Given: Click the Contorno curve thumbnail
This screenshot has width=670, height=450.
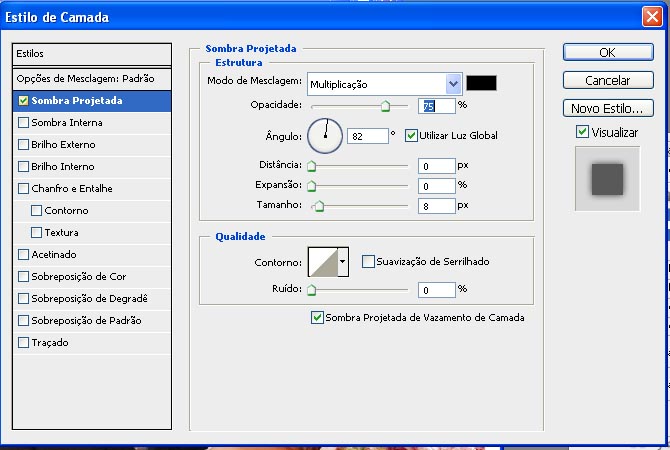Looking at the screenshot, I should [322, 262].
